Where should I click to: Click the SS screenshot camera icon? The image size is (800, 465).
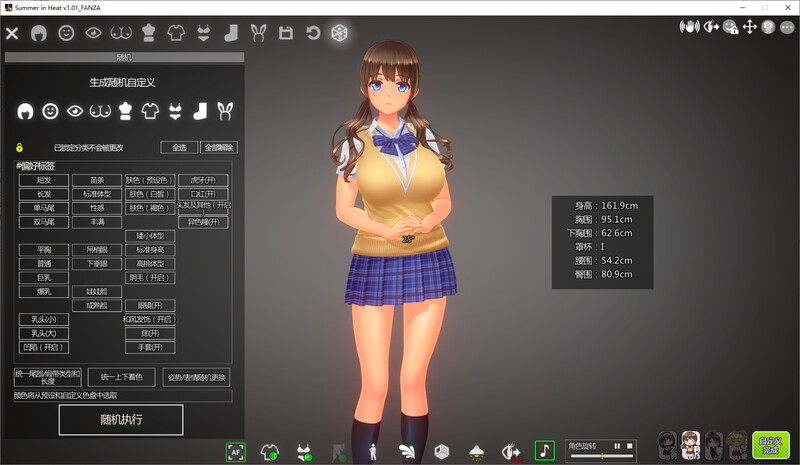click(768, 27)
